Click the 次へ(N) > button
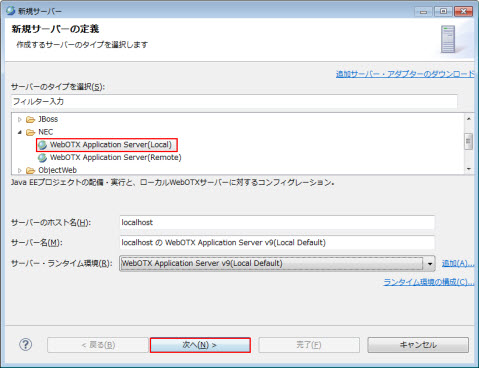The height and width of the screenshot is (368, 479). click(x=200, y=345)
